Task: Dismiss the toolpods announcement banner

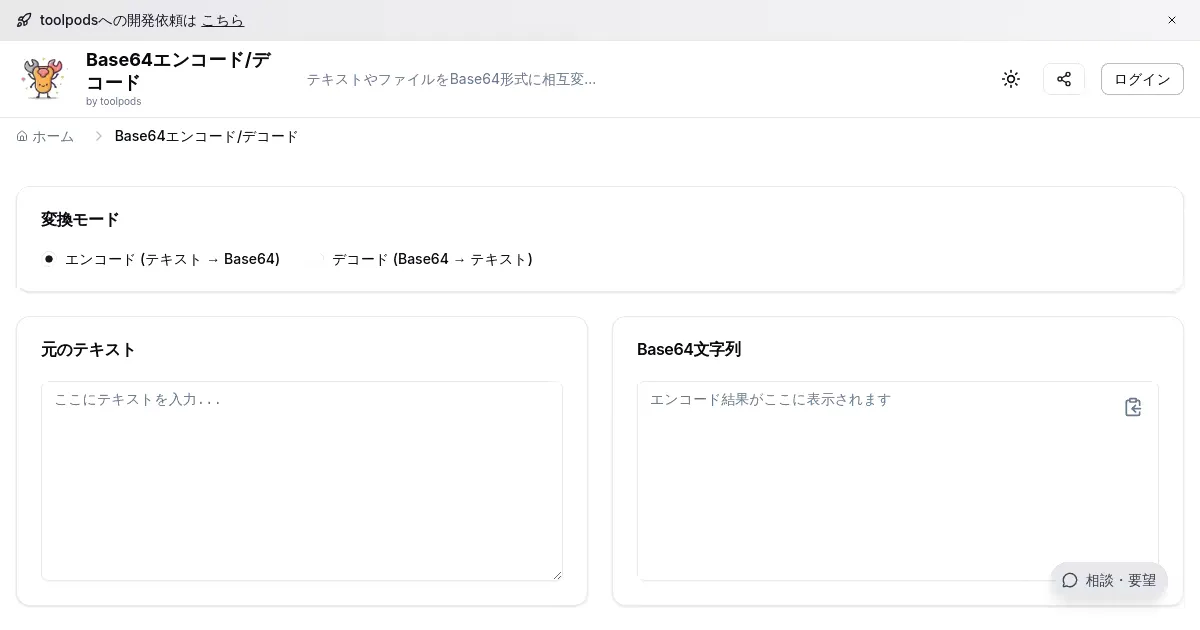Action: pos(1172,20)
